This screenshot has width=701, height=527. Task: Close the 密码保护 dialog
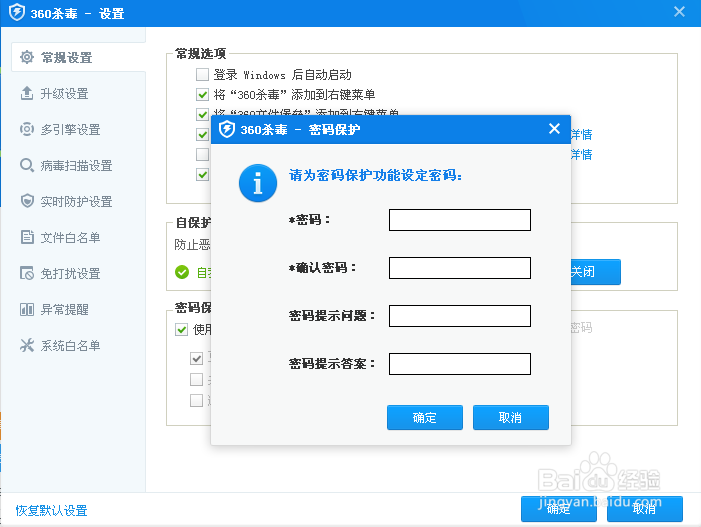point(554,129)
